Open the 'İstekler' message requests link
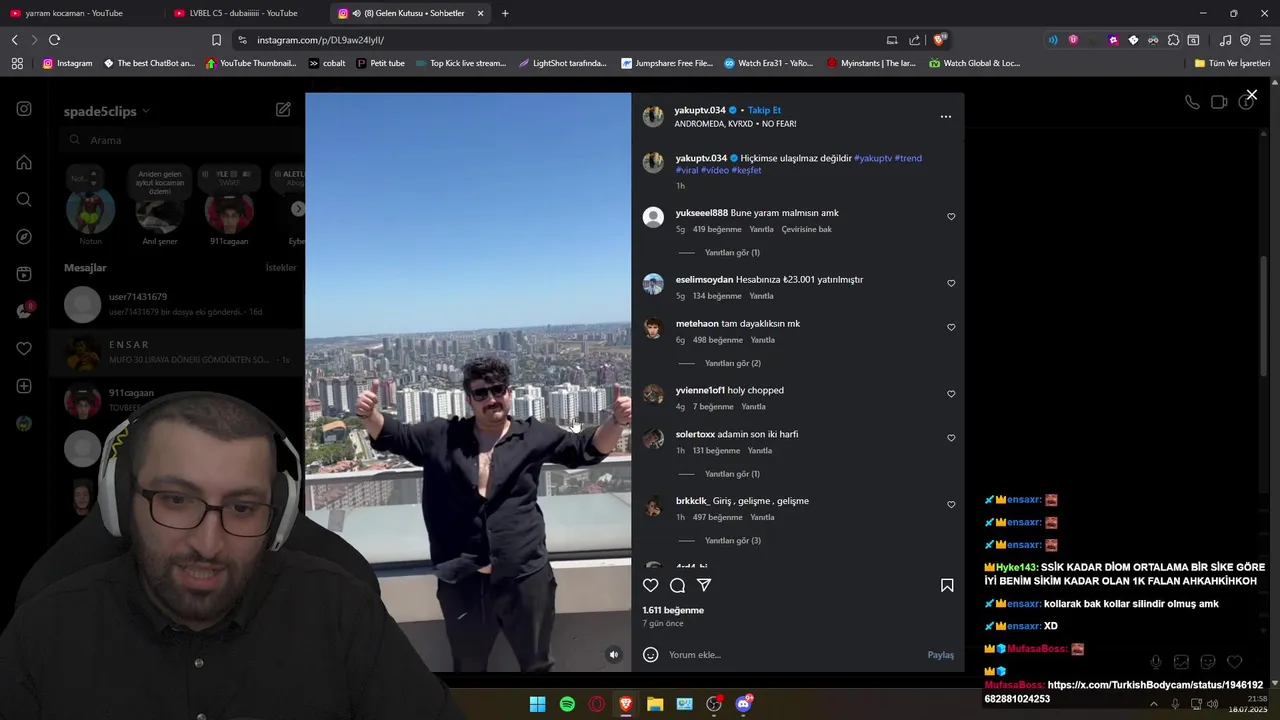This screenshot has width=1280, height=720. click(281, 268)
